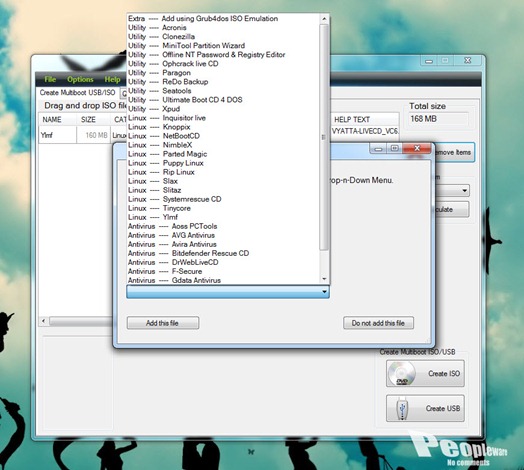The height and width of the screenshot is (470, 524).
Task: Collapse the open category combo box arrow
Action: tap(324, 292)
